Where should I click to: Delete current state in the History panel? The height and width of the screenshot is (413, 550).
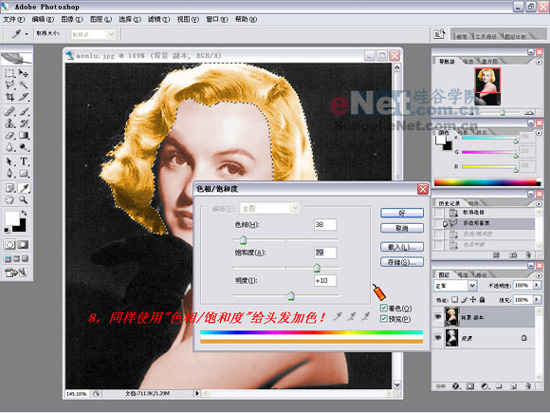point(528,255)
